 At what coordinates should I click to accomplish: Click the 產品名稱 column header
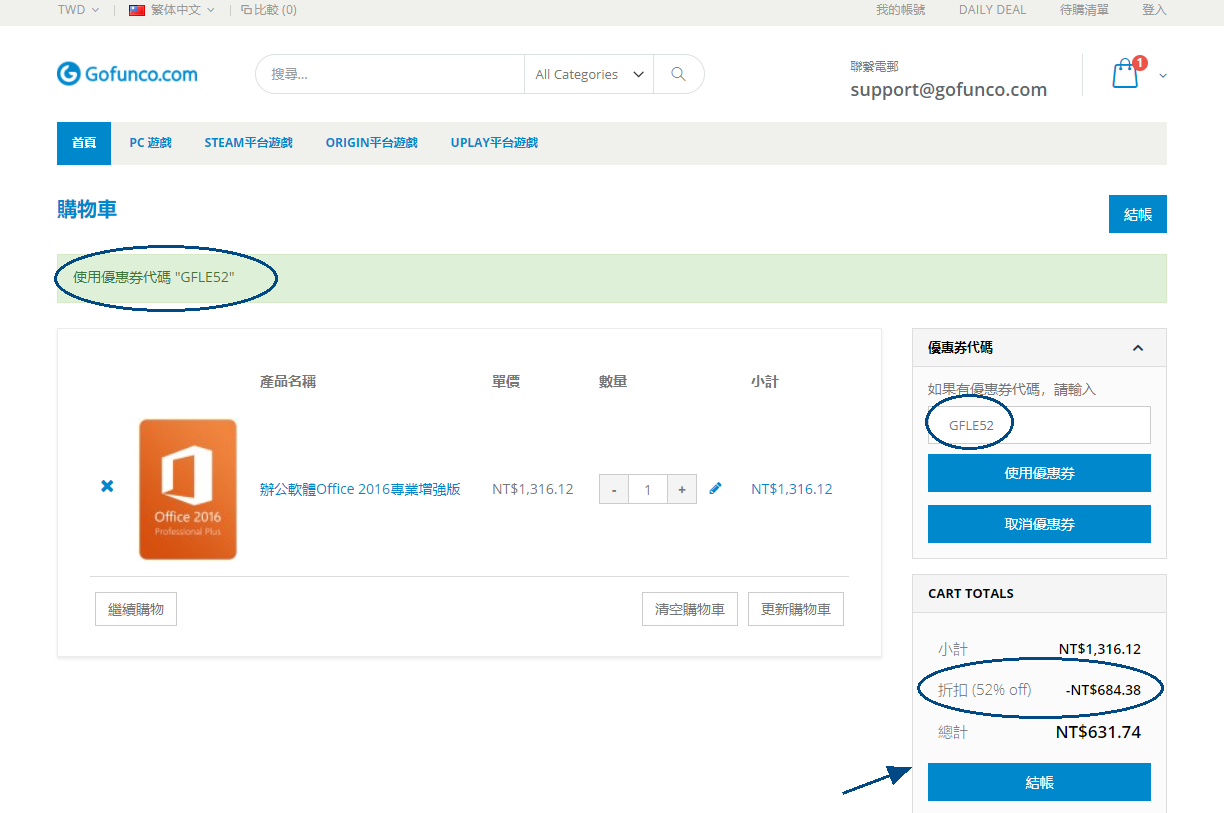pyautogui.click(x=288, y=382)
